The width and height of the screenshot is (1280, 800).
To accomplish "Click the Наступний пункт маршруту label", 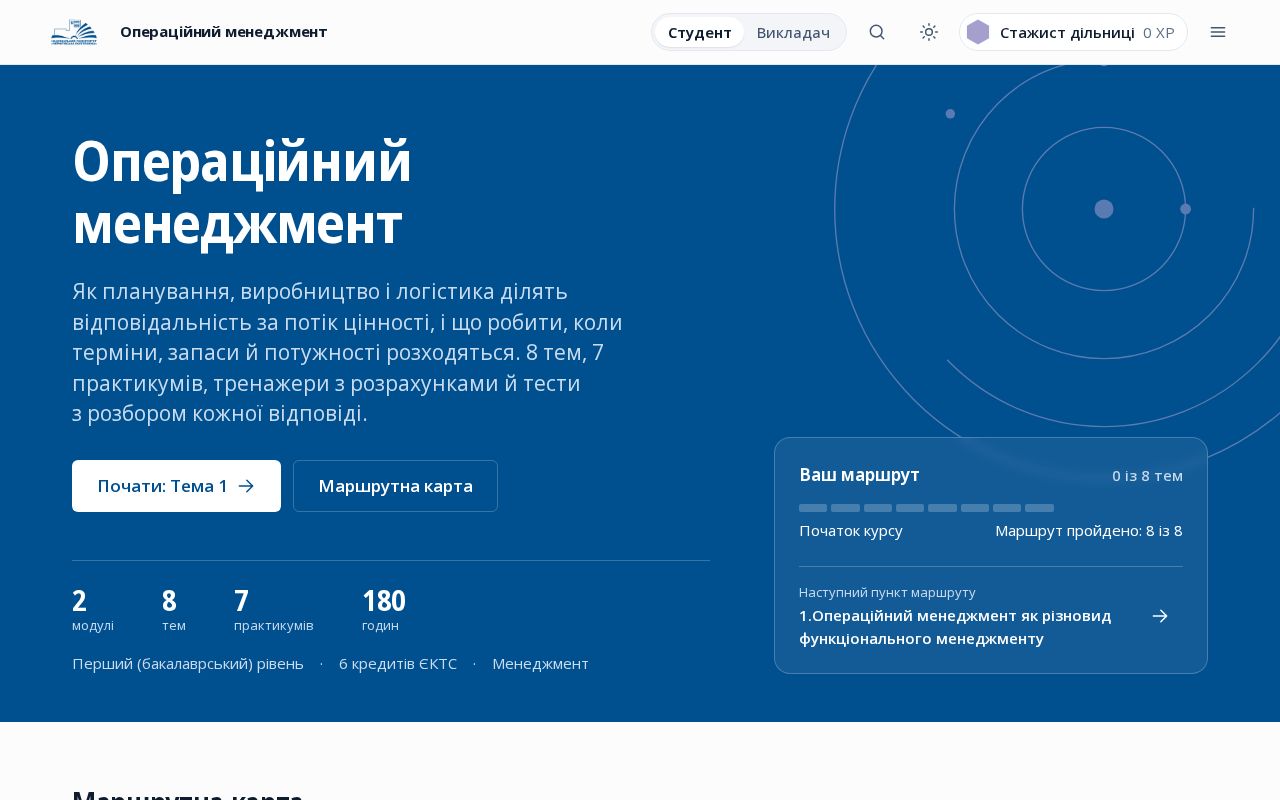I will 887,592.
